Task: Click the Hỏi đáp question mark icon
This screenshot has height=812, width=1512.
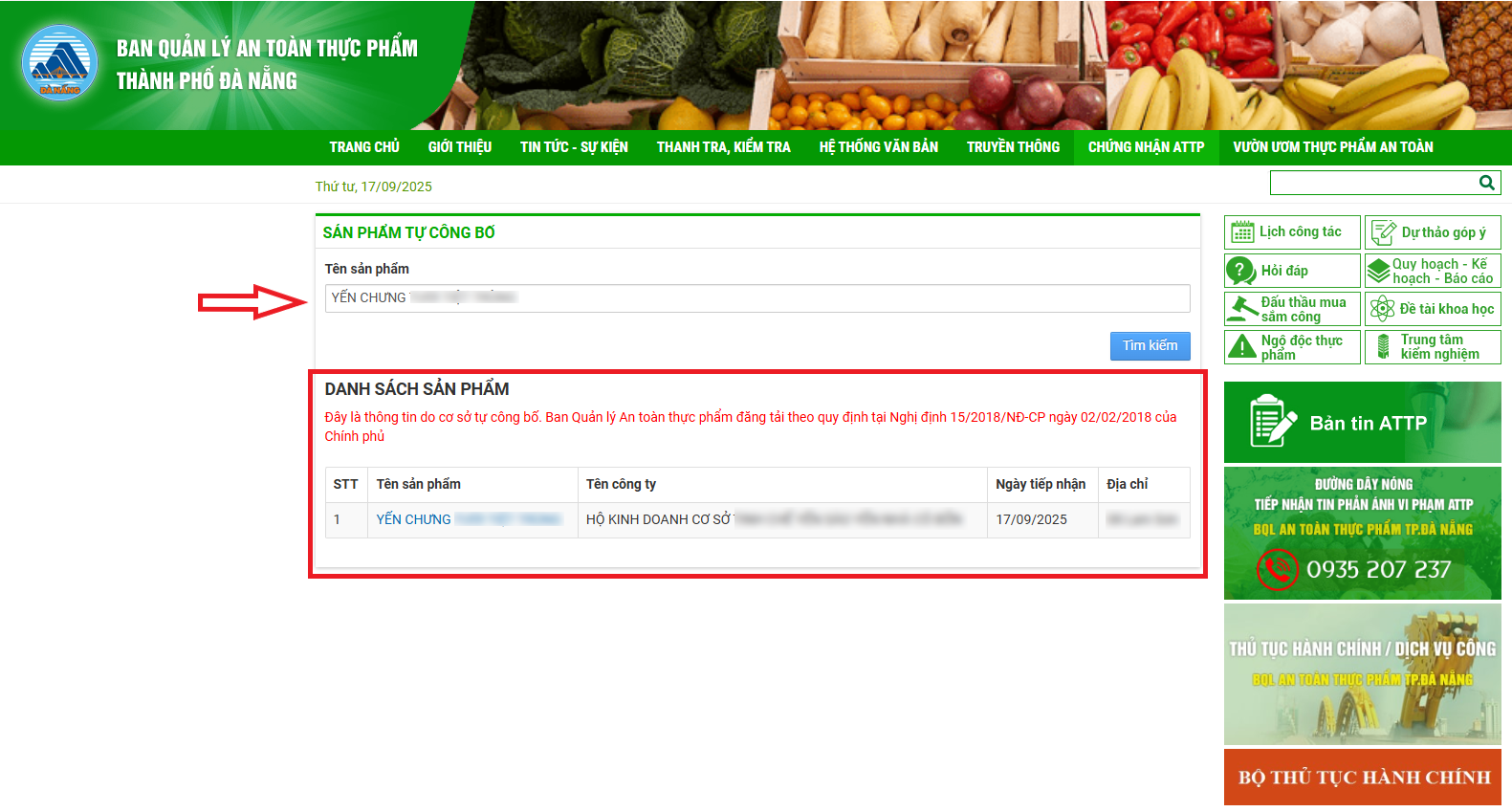Action: (x=1240, y=271)
